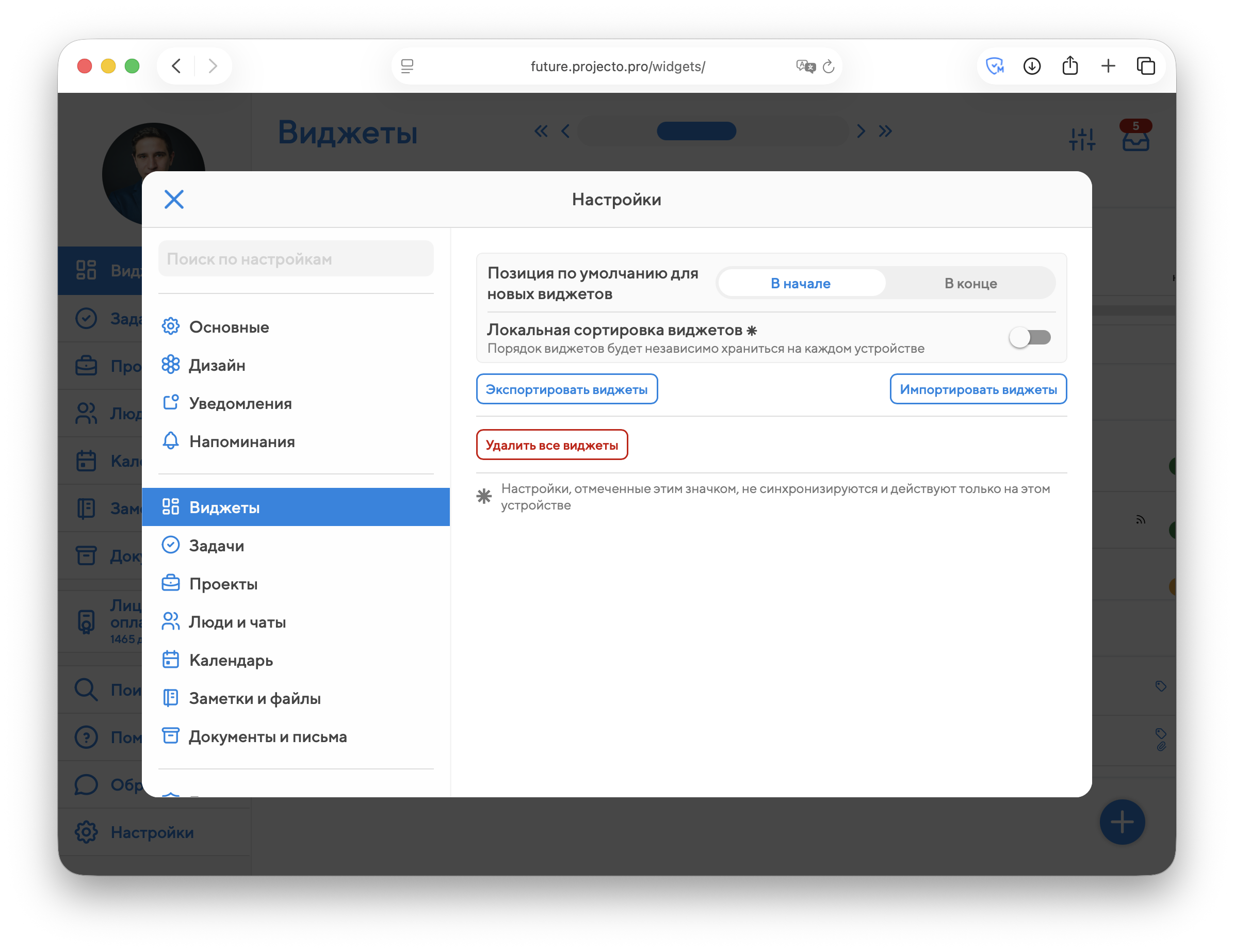Click the translate icon in address bar

pos(805,67)
